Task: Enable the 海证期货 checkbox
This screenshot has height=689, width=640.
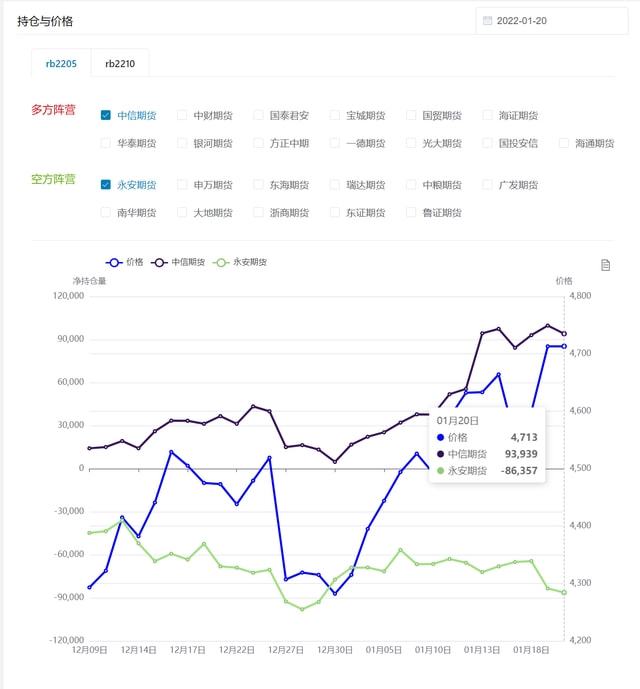Action: pyautogui.click(x=487, y=115)
